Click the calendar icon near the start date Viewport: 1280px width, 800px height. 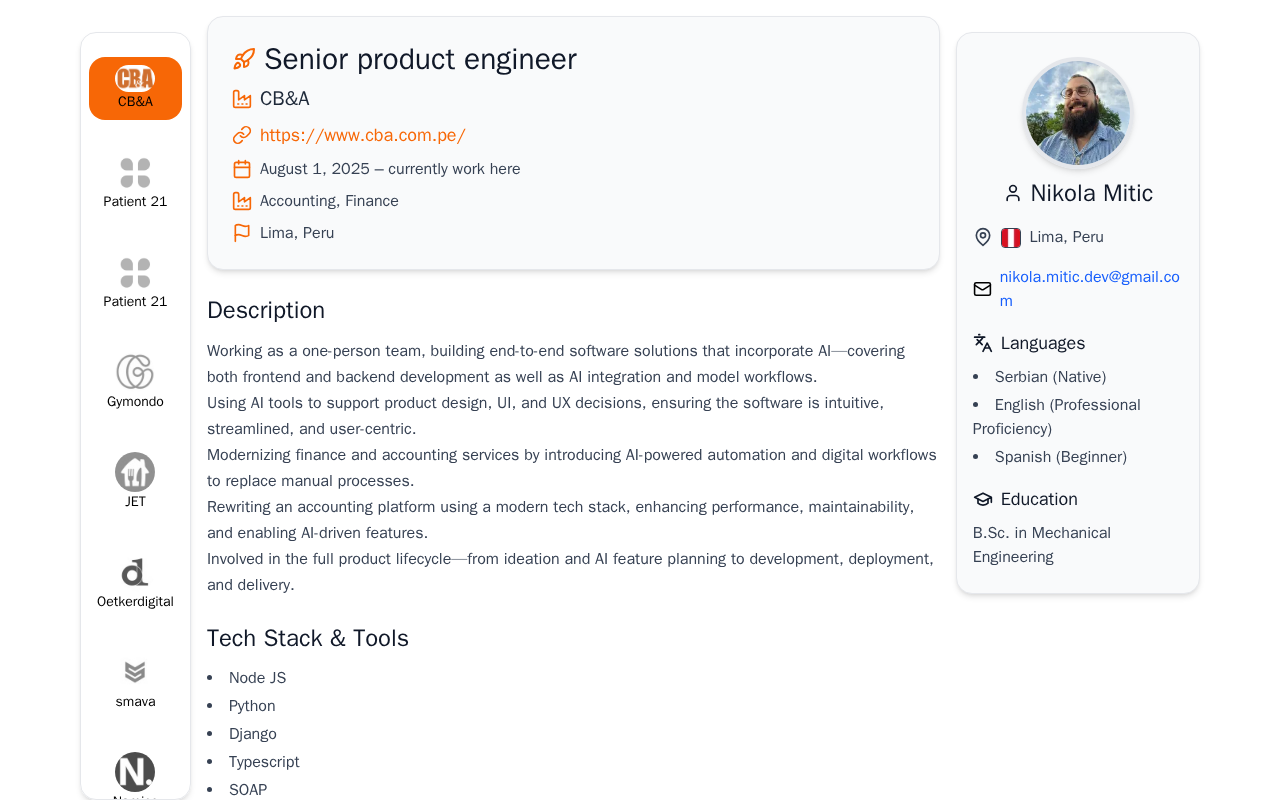point(242,169)
